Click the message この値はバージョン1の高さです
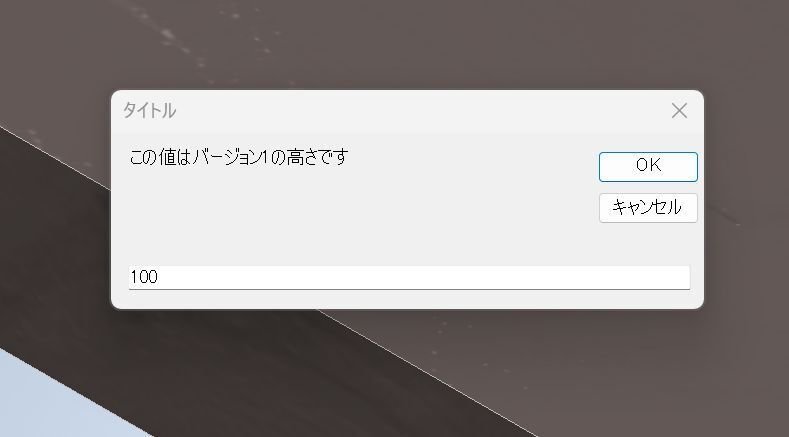 tap(239, 158)
